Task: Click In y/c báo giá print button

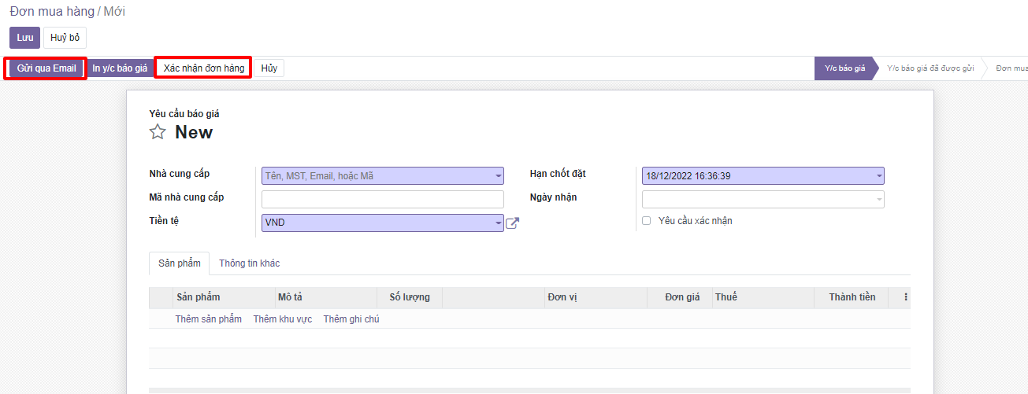Action: click(x=120, y=68)
